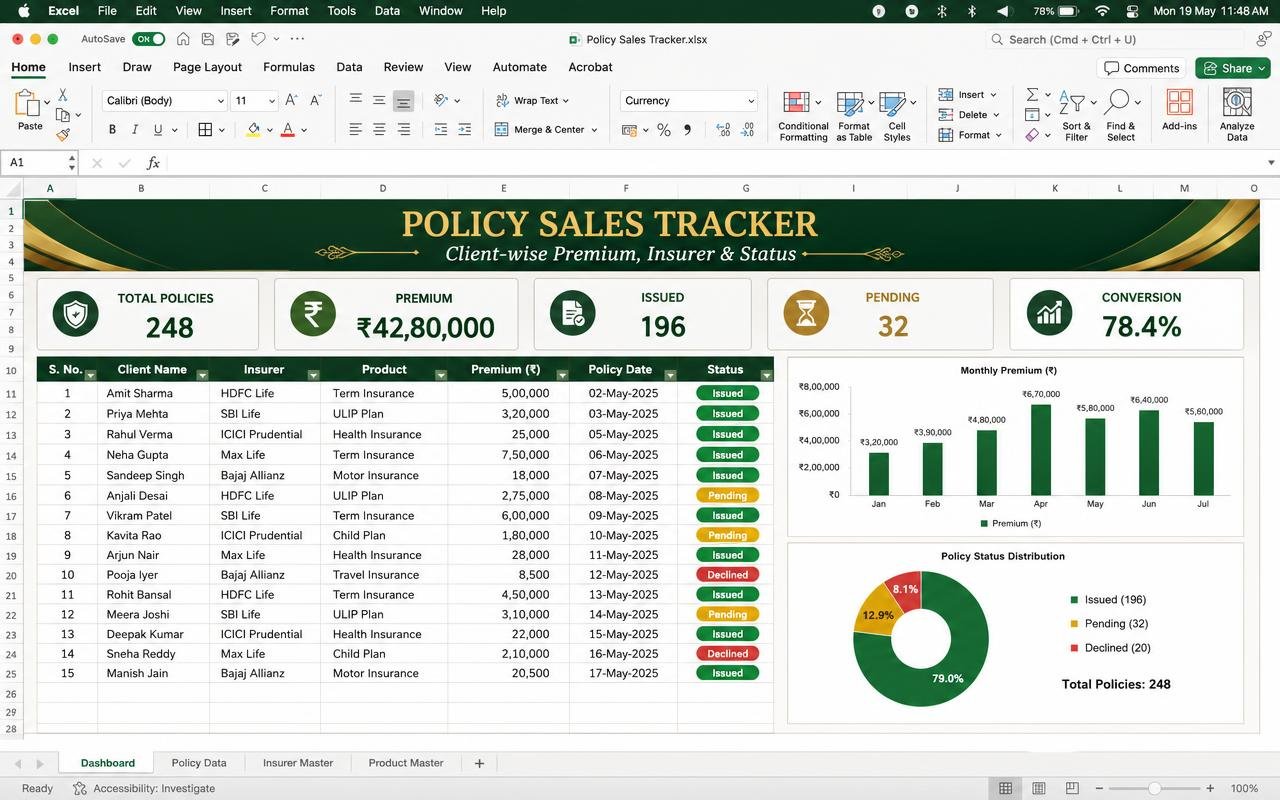Open the Product column filter dropdown
Image resolution: width=1280 pixels, height=800 pixels.
(441, 375)
